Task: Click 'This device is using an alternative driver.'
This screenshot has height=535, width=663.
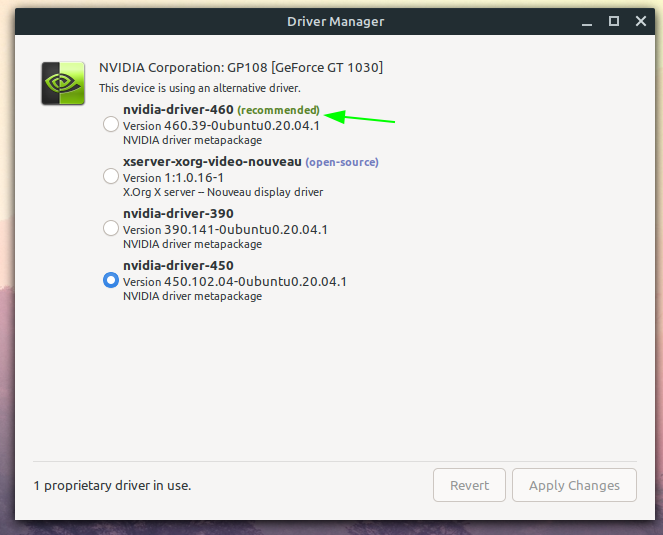Action: [200, 88]
